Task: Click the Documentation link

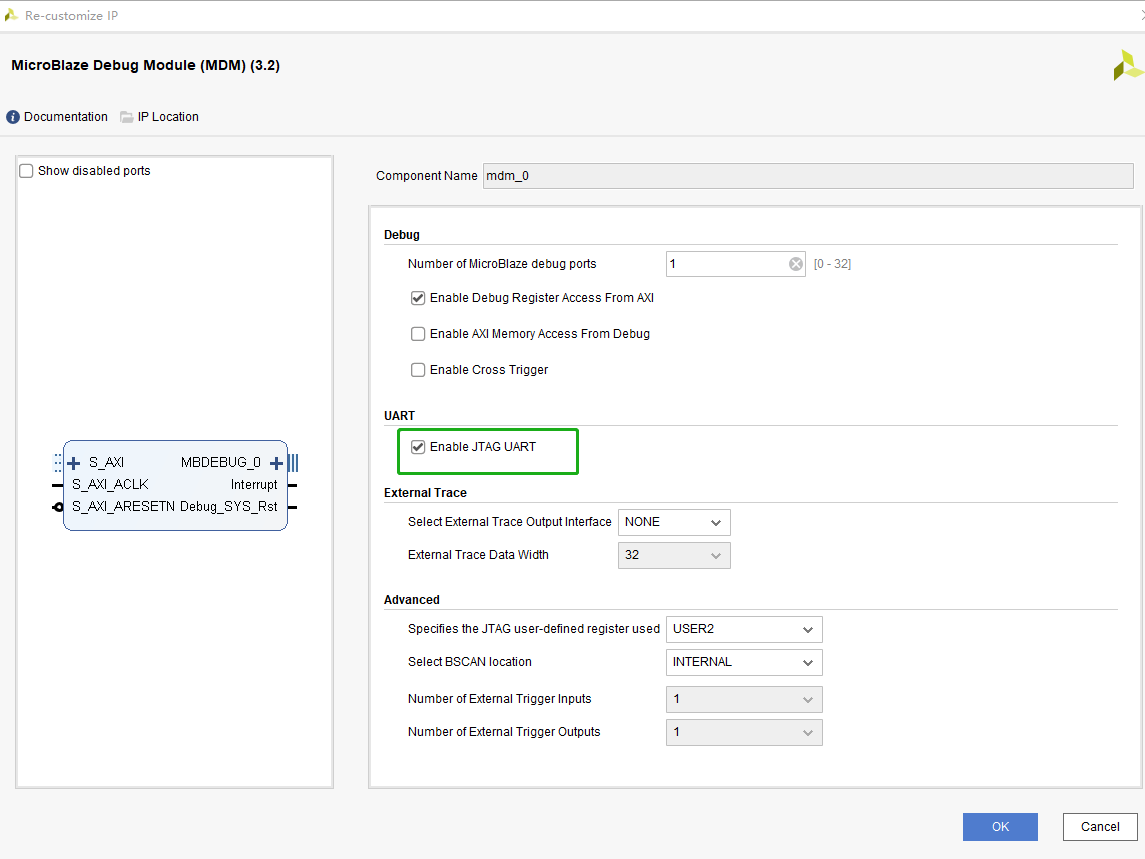Action: (x=66, y=117)
